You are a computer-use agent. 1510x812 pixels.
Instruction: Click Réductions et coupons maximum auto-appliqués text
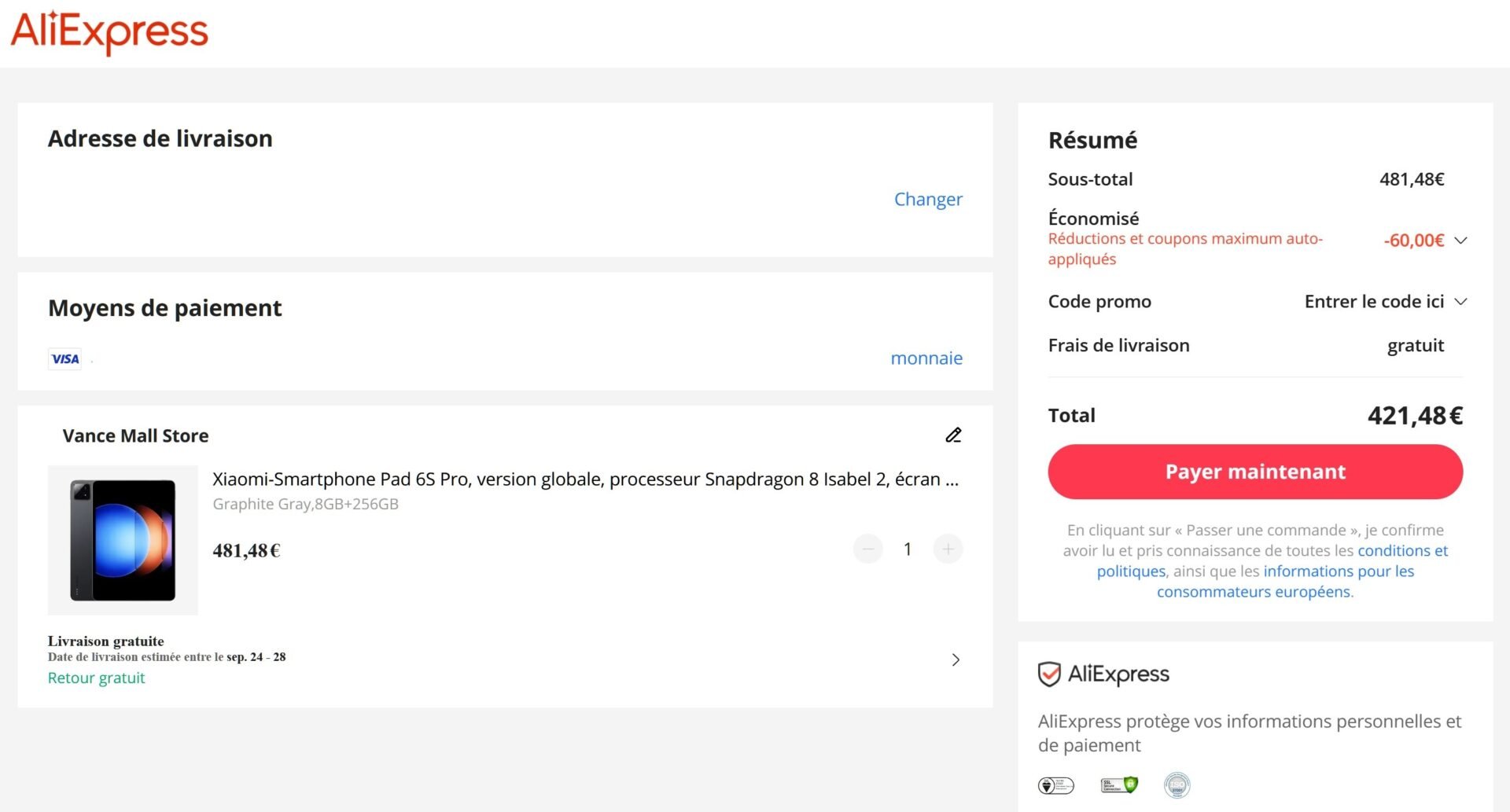[1185, 249]
